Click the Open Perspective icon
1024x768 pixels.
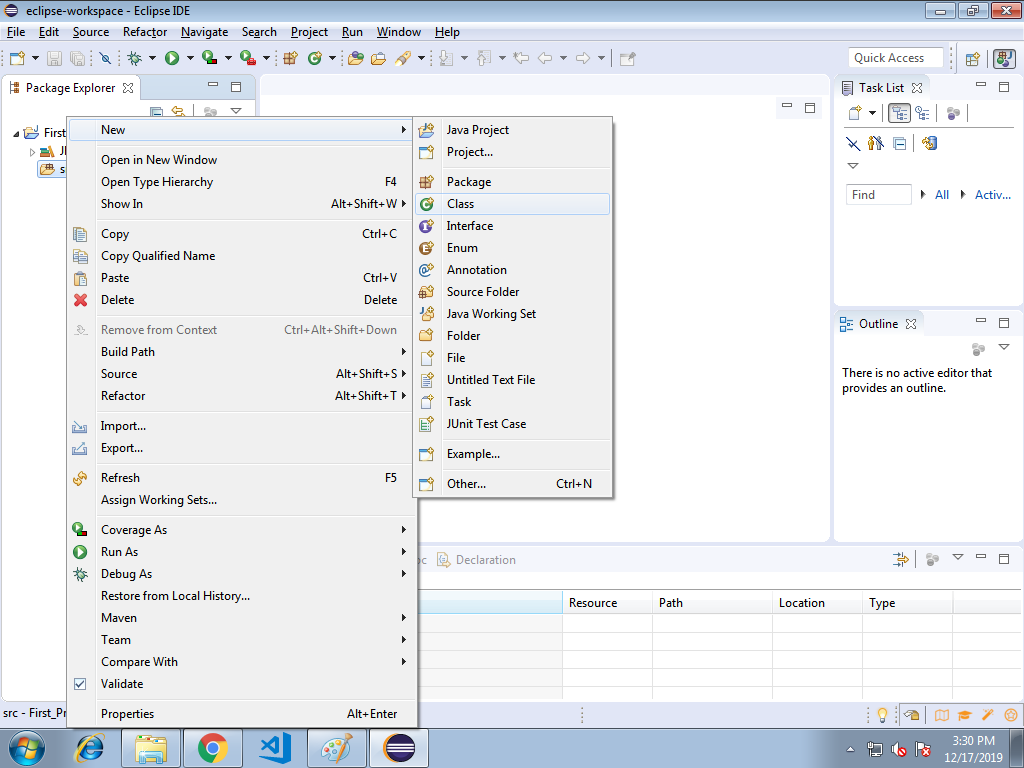click(972, 59)
